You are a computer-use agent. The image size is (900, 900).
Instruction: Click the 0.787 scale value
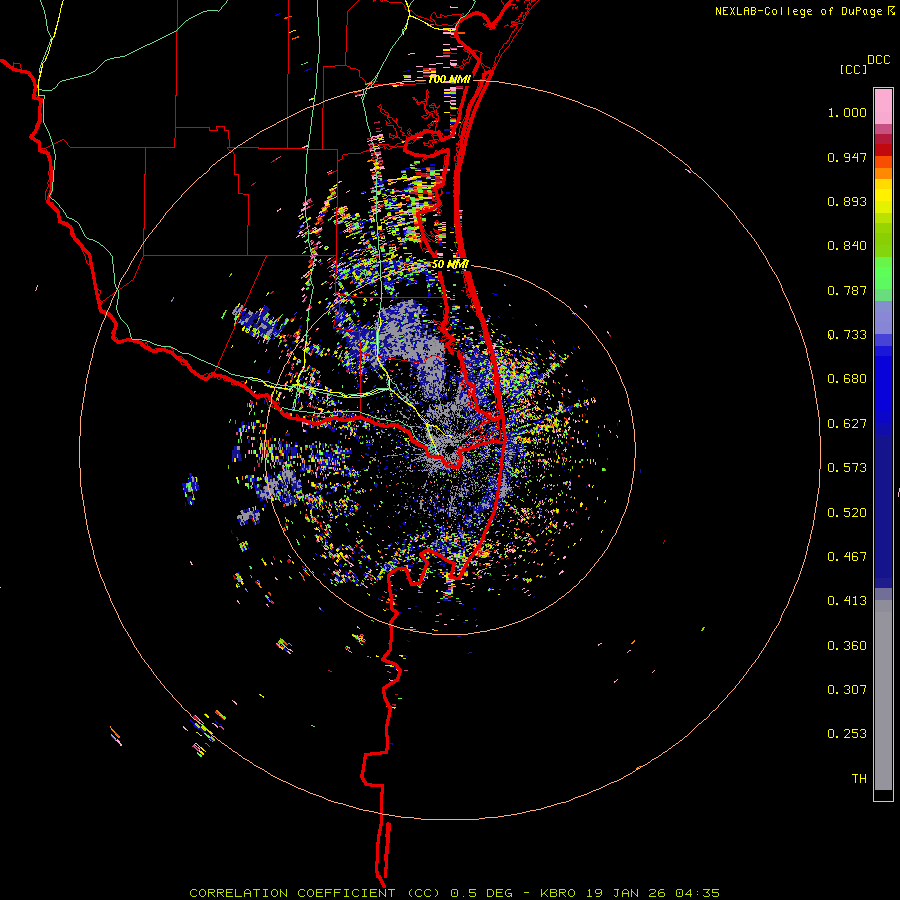click(x=847, y=290)
